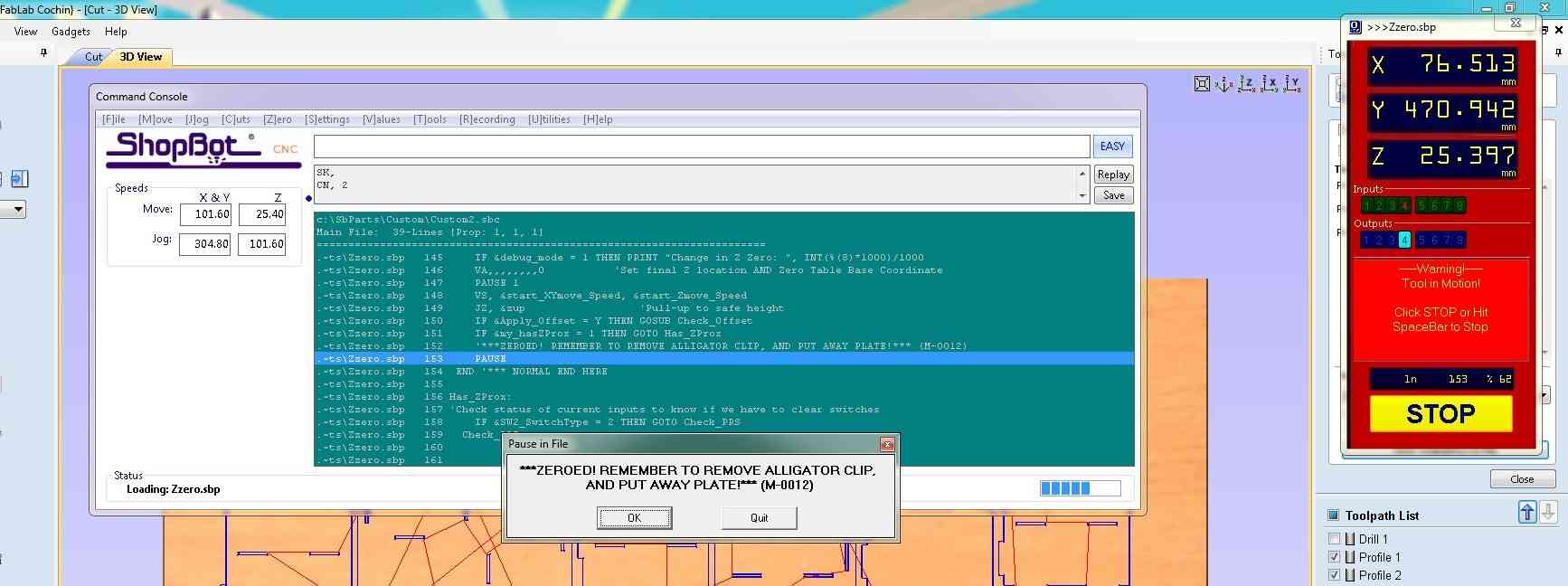Switch to the Cut tab
1568x586 pixels.
93,57
